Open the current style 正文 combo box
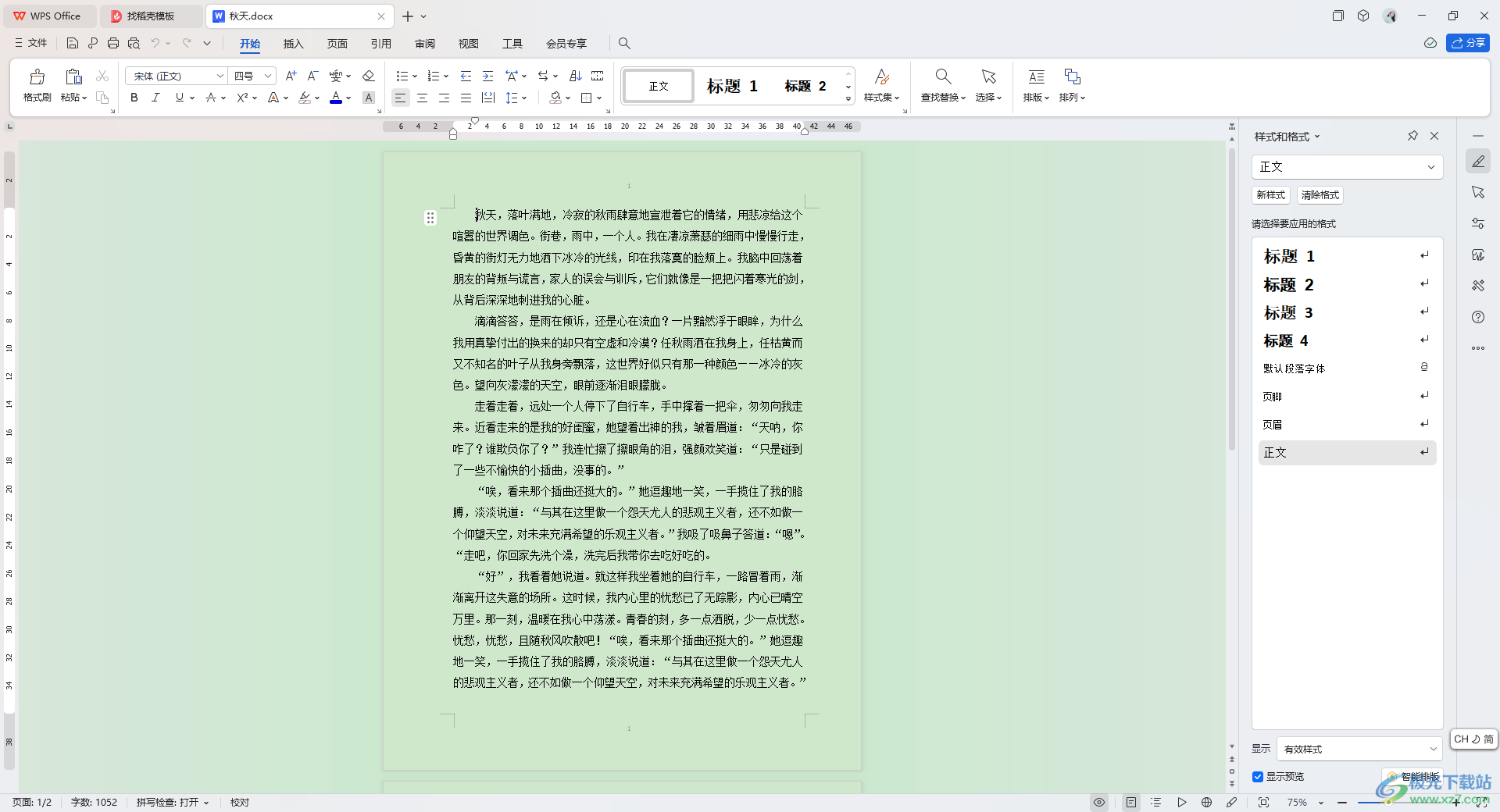This screenshot has width=1500, height=812. click(x=1347, y=167)
